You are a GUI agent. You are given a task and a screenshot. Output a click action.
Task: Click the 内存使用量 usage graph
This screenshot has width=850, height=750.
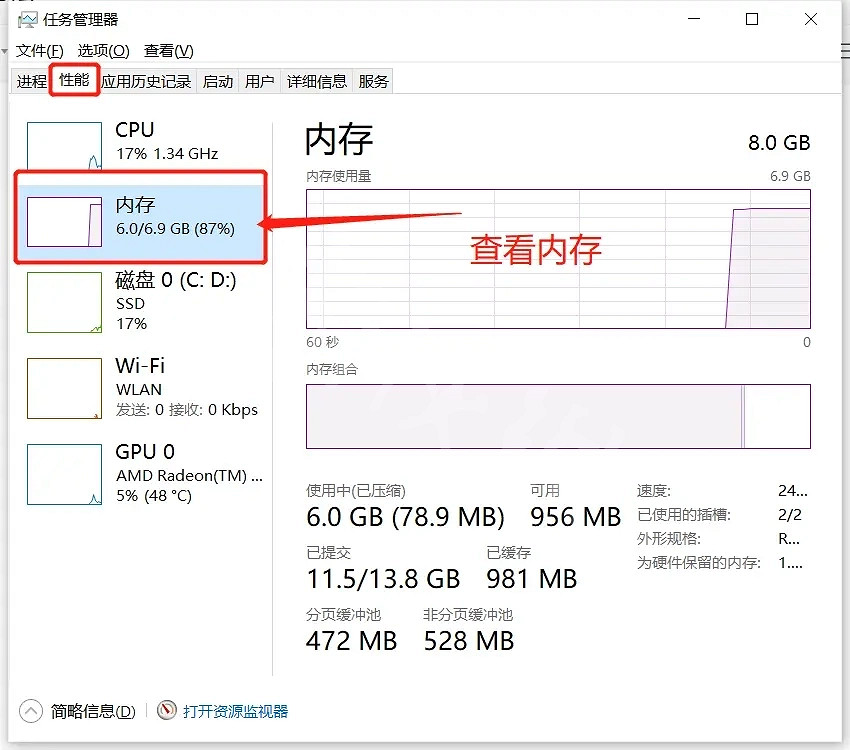pos(558,258)
